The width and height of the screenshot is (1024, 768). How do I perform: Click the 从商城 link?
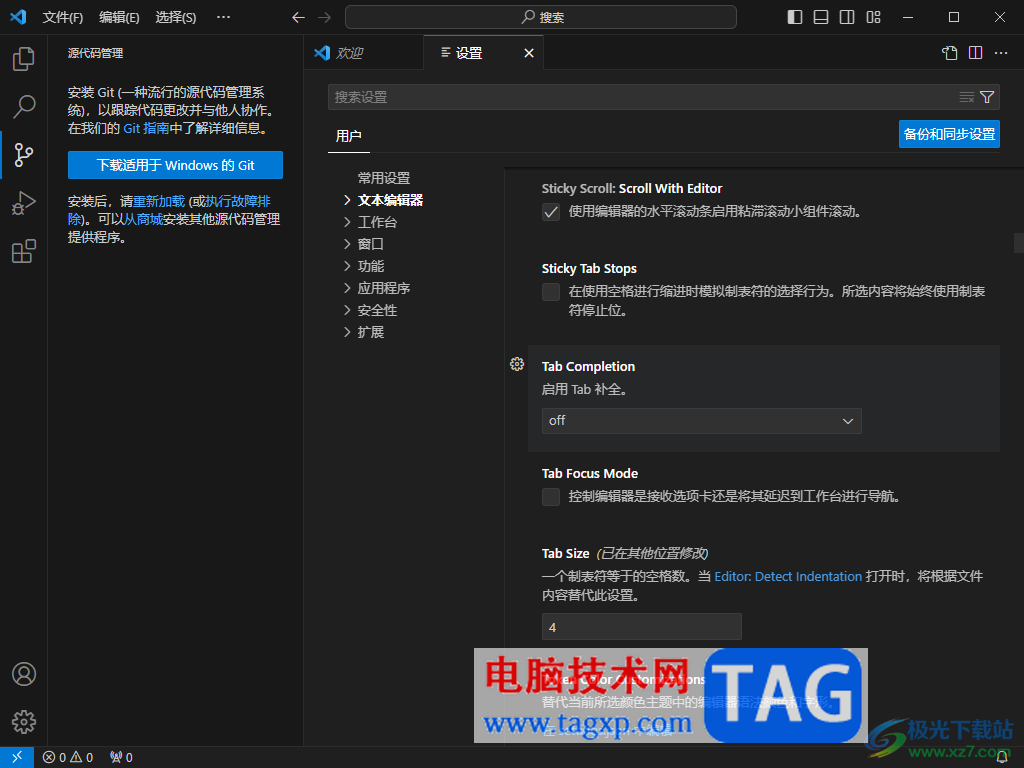pos(143,219)
